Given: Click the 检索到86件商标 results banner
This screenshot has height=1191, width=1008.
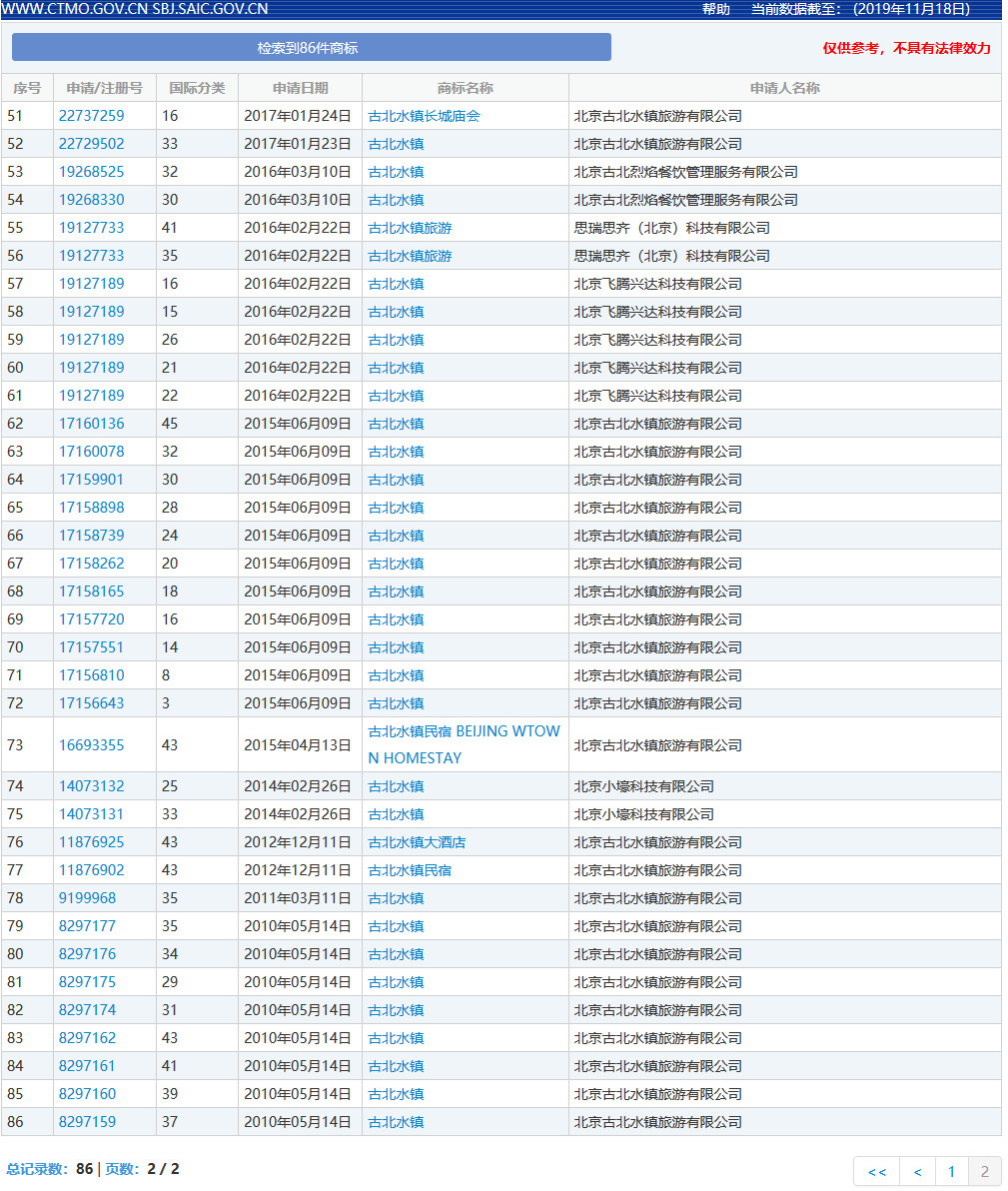Looking at the screenshot, I should pos(312,47).
